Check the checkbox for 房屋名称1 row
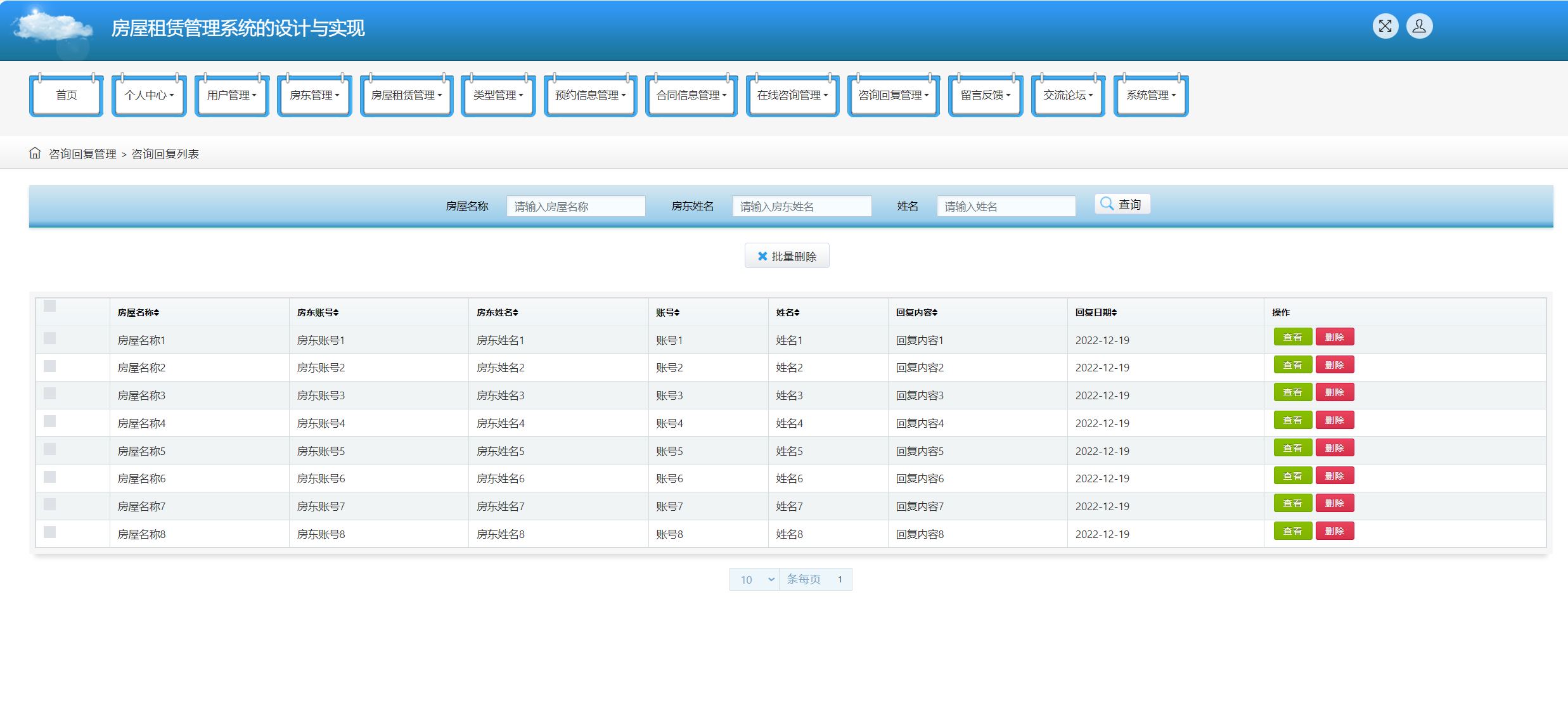1568x725 pixels. click(x=50, y=338)
